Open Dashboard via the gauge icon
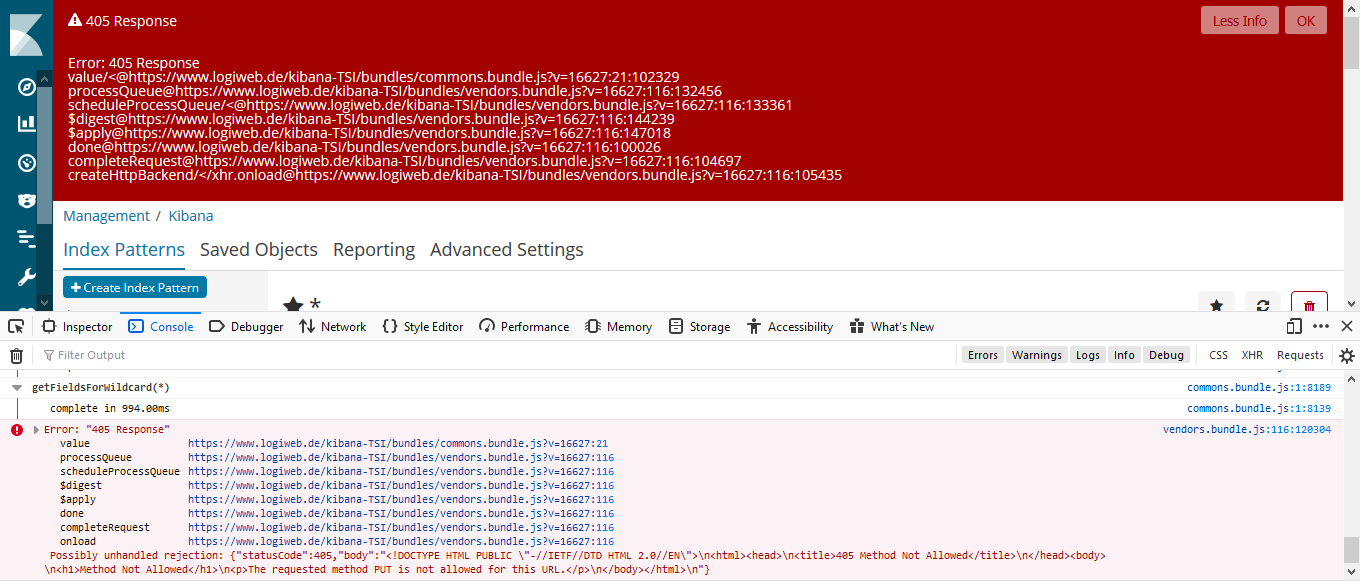The width and height of the screenshot is (1360, 581). (27, 163)
